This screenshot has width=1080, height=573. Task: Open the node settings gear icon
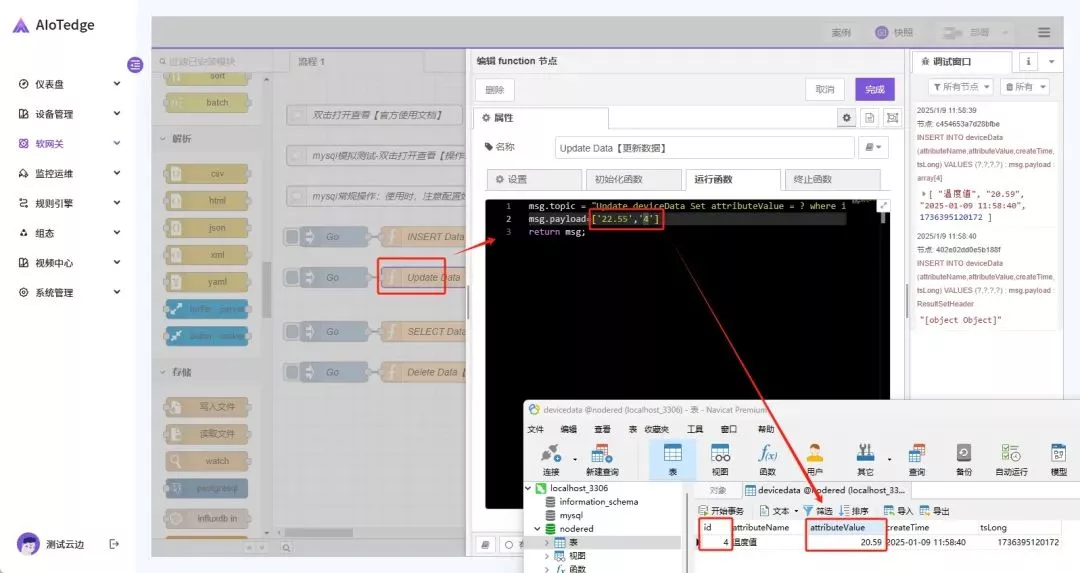(x=847, y=118)
